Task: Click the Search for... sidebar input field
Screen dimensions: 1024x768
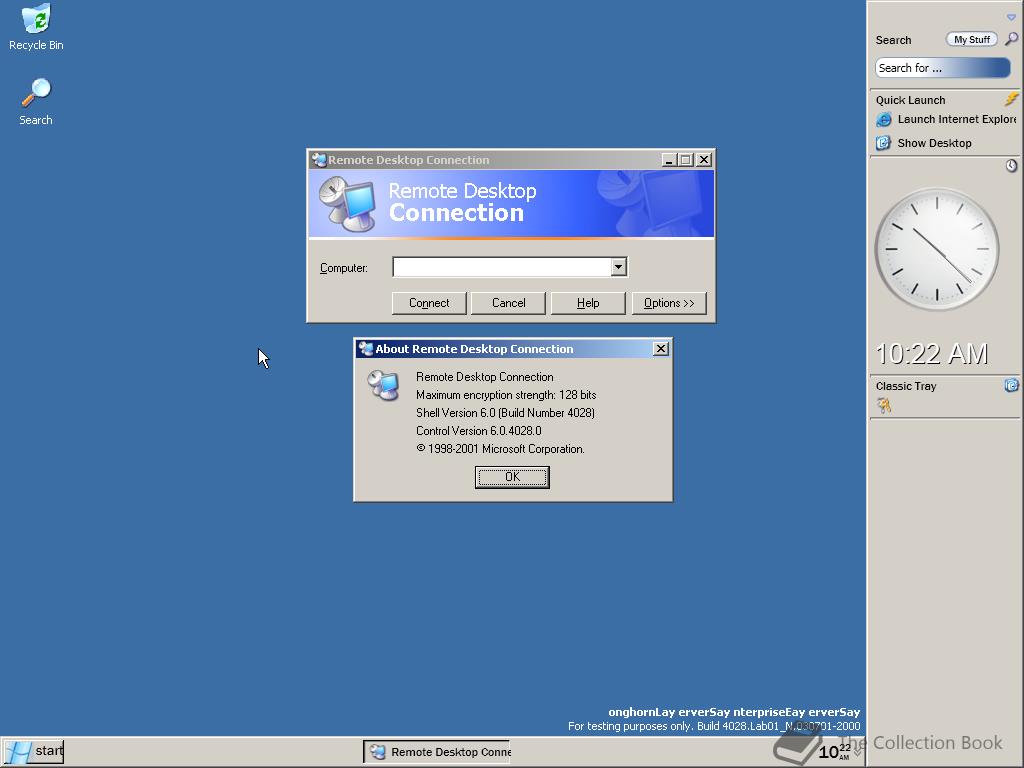Action: (942, 68)
